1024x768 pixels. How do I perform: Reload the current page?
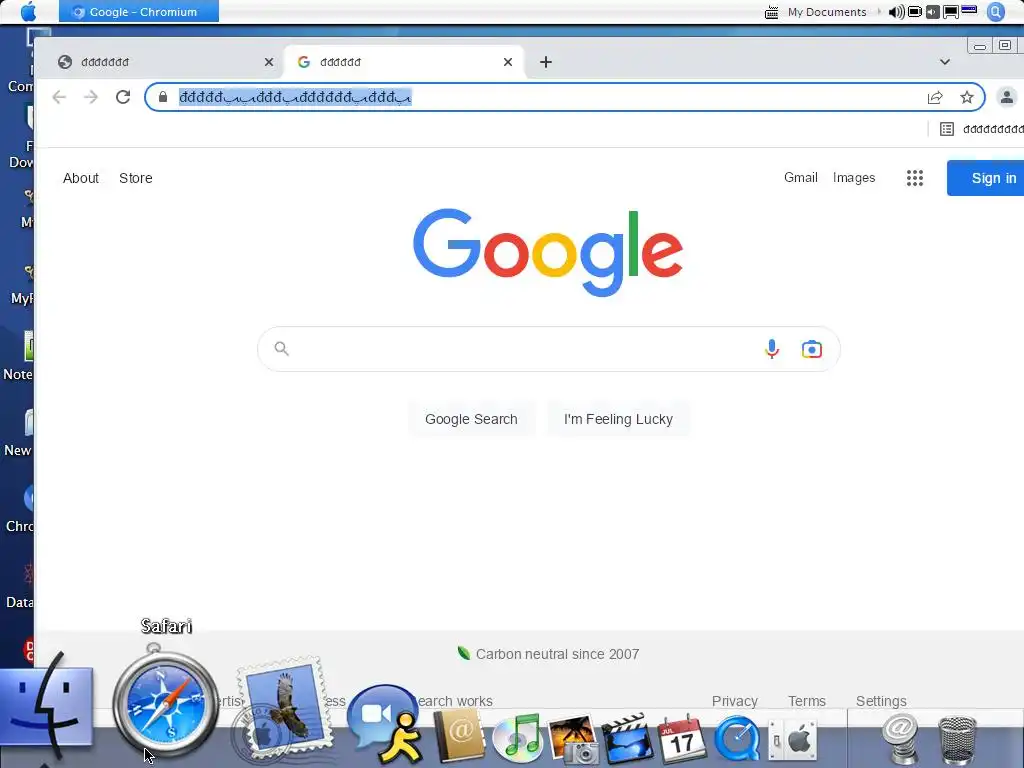click(123, 97)
